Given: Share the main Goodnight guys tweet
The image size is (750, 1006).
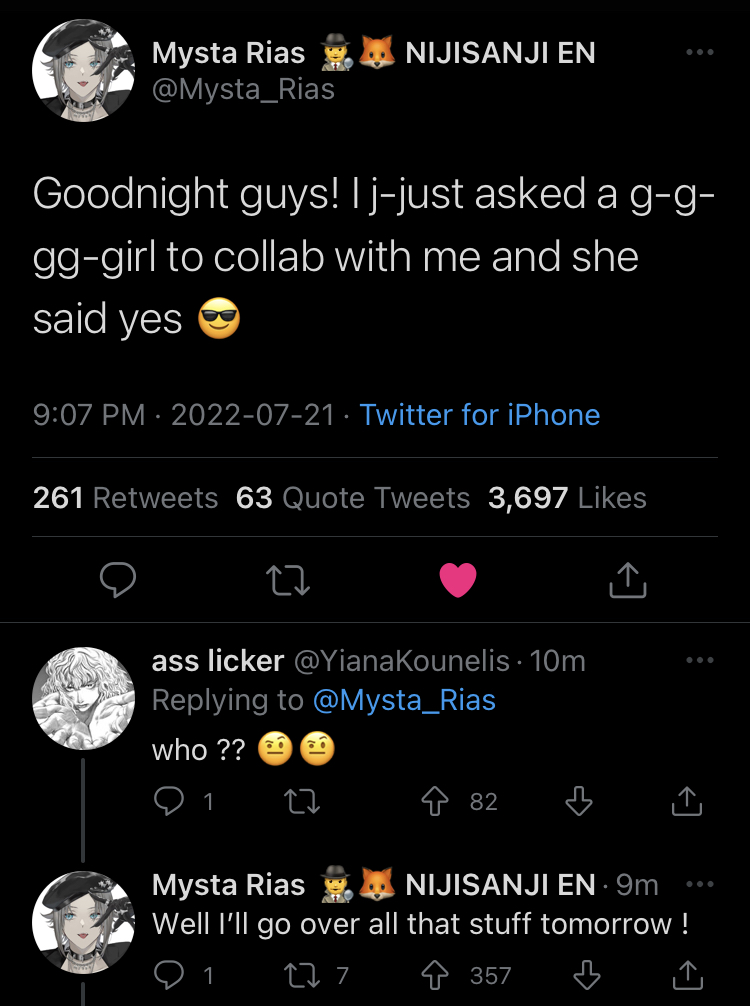Looking at the screenshot, I should [627, 579].
